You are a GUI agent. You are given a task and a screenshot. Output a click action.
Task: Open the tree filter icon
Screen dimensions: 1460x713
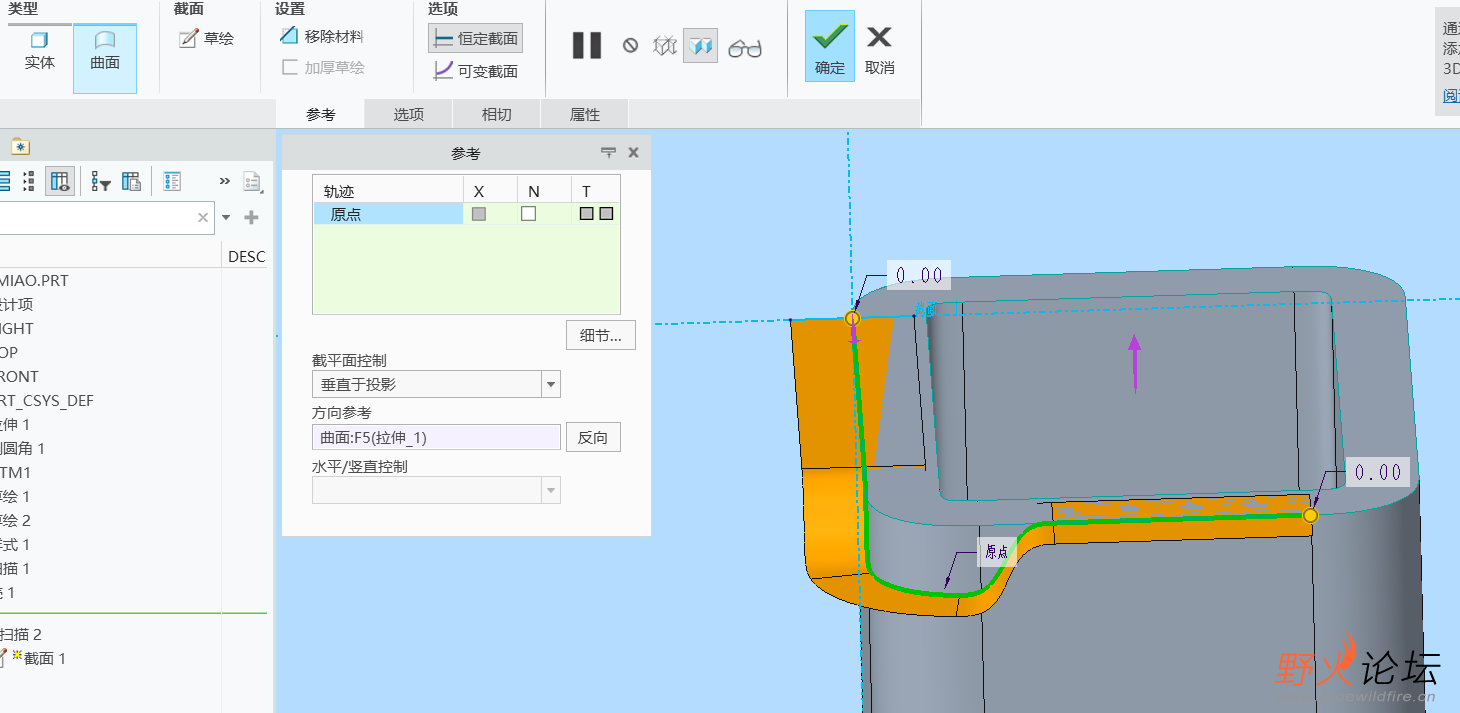[x=100, y=181]
